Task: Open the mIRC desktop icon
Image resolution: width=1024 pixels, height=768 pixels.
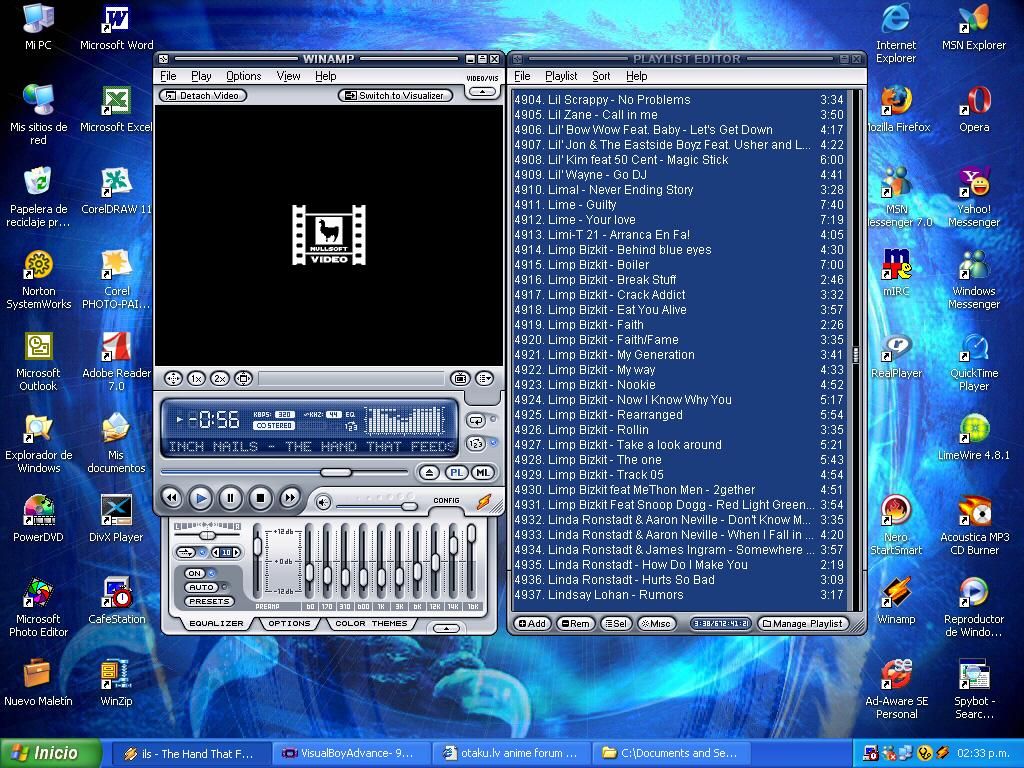Action: [x=896, y=272]
